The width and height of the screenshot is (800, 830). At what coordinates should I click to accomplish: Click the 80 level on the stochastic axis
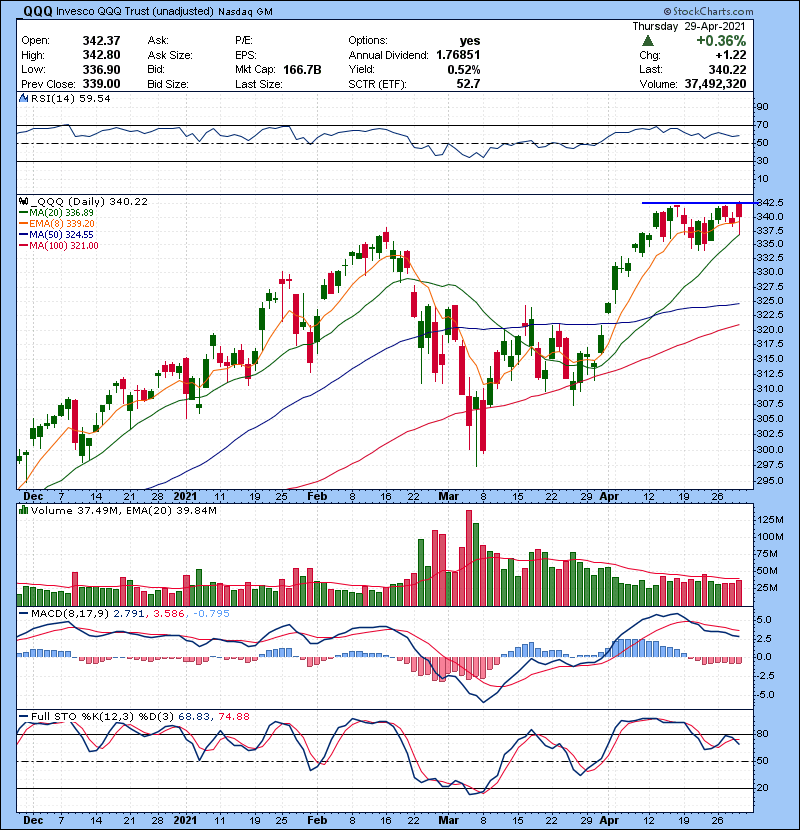click(763, 734)
